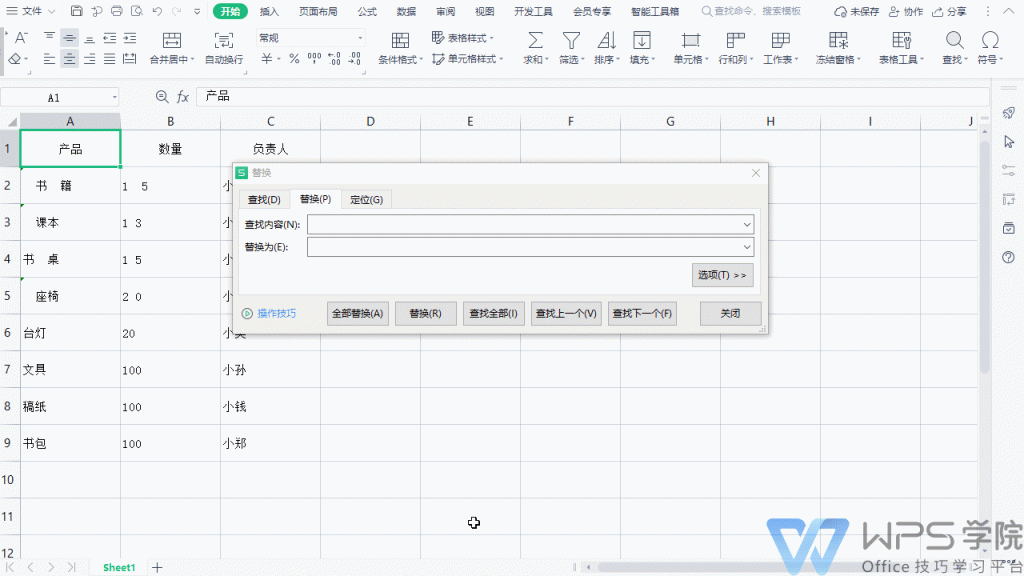The height and width of the screenshot is (576, 1024).
Task: Click the Merge and Center (合并居中) icon
Action: click(172, 41)
